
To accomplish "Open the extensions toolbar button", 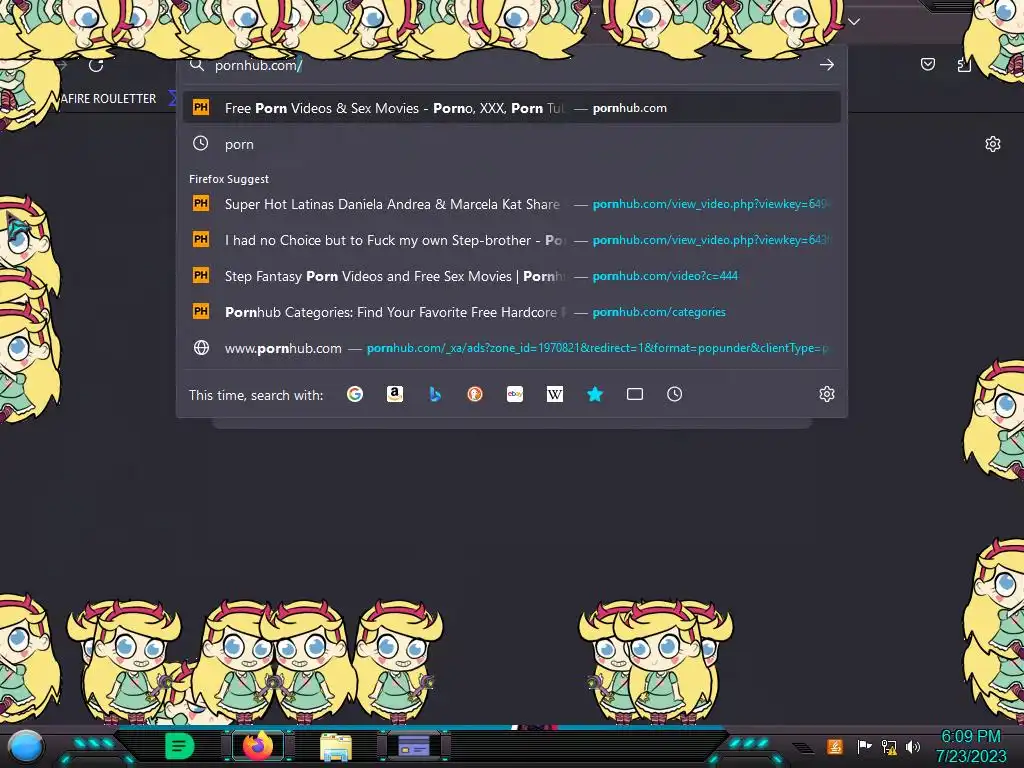I will point(964,64).
